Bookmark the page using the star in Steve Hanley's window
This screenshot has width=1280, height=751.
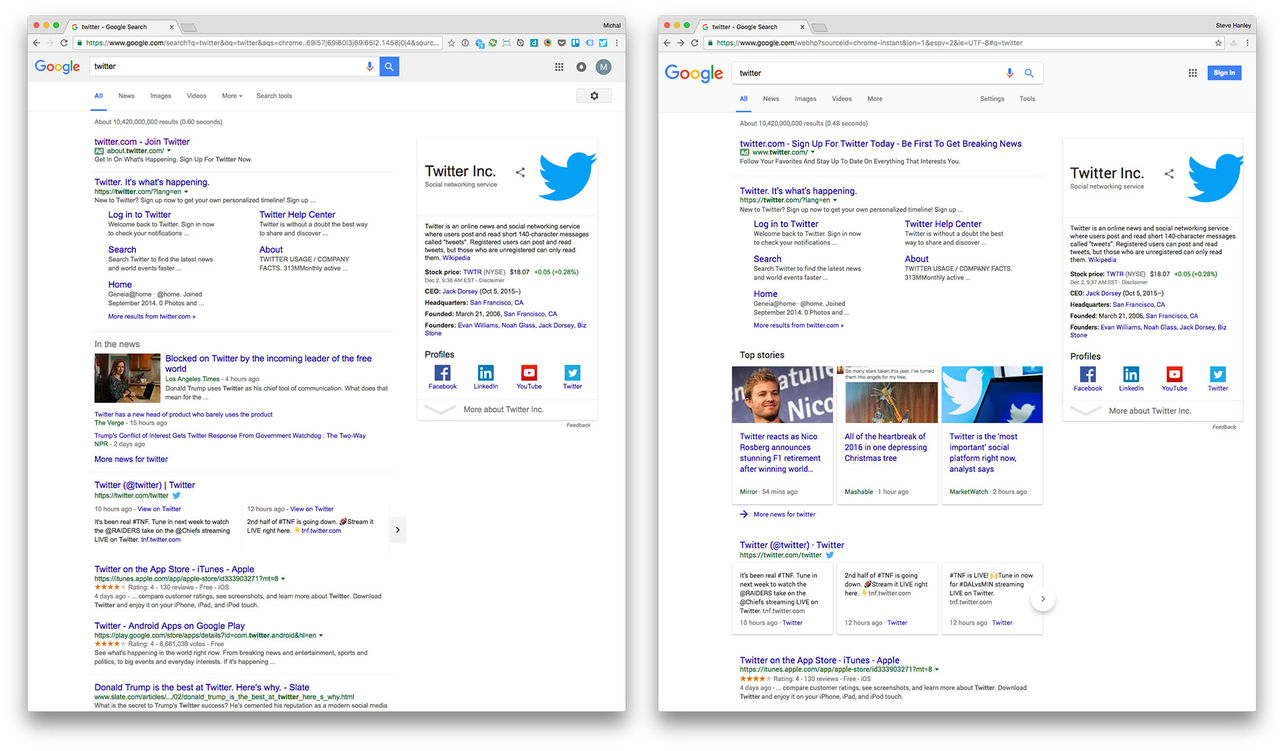point(1218,43)
